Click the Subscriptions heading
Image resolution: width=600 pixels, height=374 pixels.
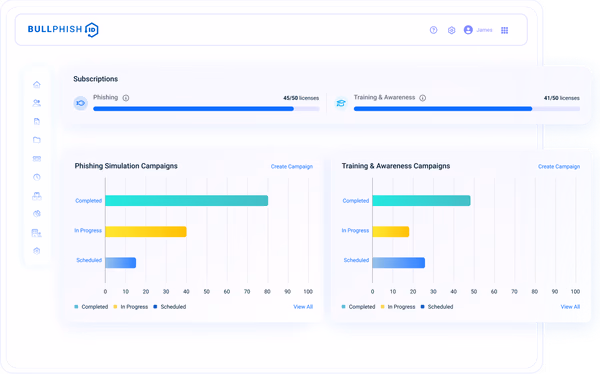(x=96, y=79)
